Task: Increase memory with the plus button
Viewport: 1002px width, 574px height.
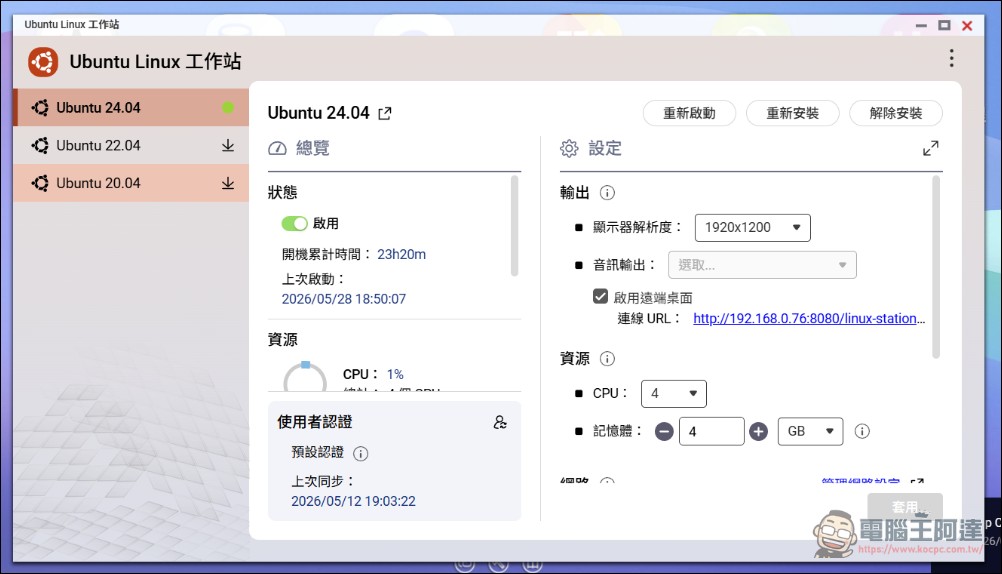Action: tap(759, 431)
